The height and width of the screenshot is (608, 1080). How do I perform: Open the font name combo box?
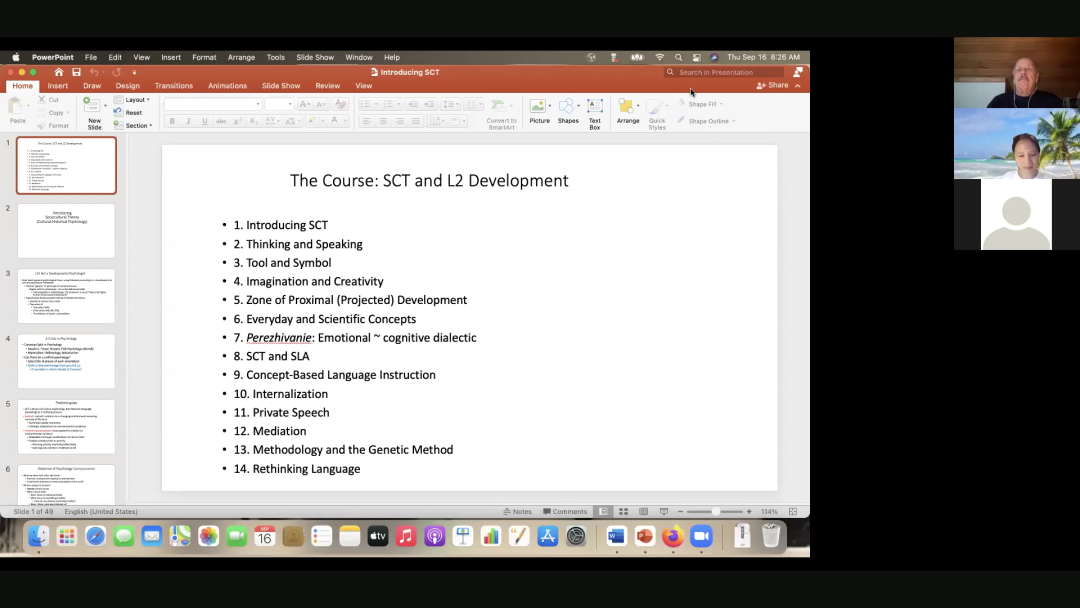[x=212, y=104]
